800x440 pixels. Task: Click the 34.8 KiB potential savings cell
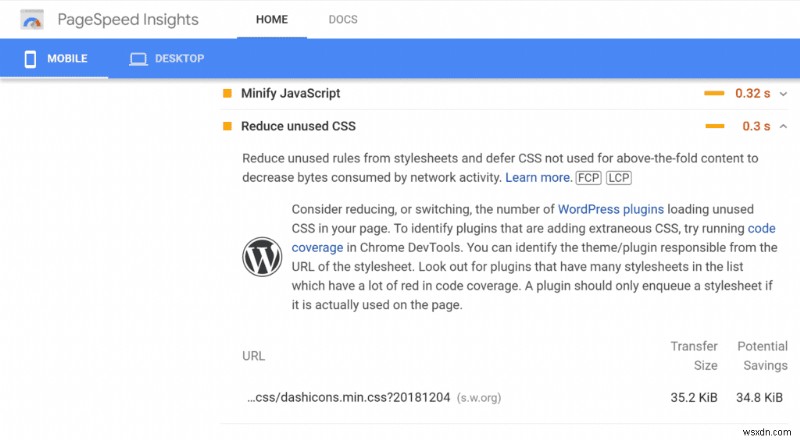pyautogui.click(x=759, y=397)
